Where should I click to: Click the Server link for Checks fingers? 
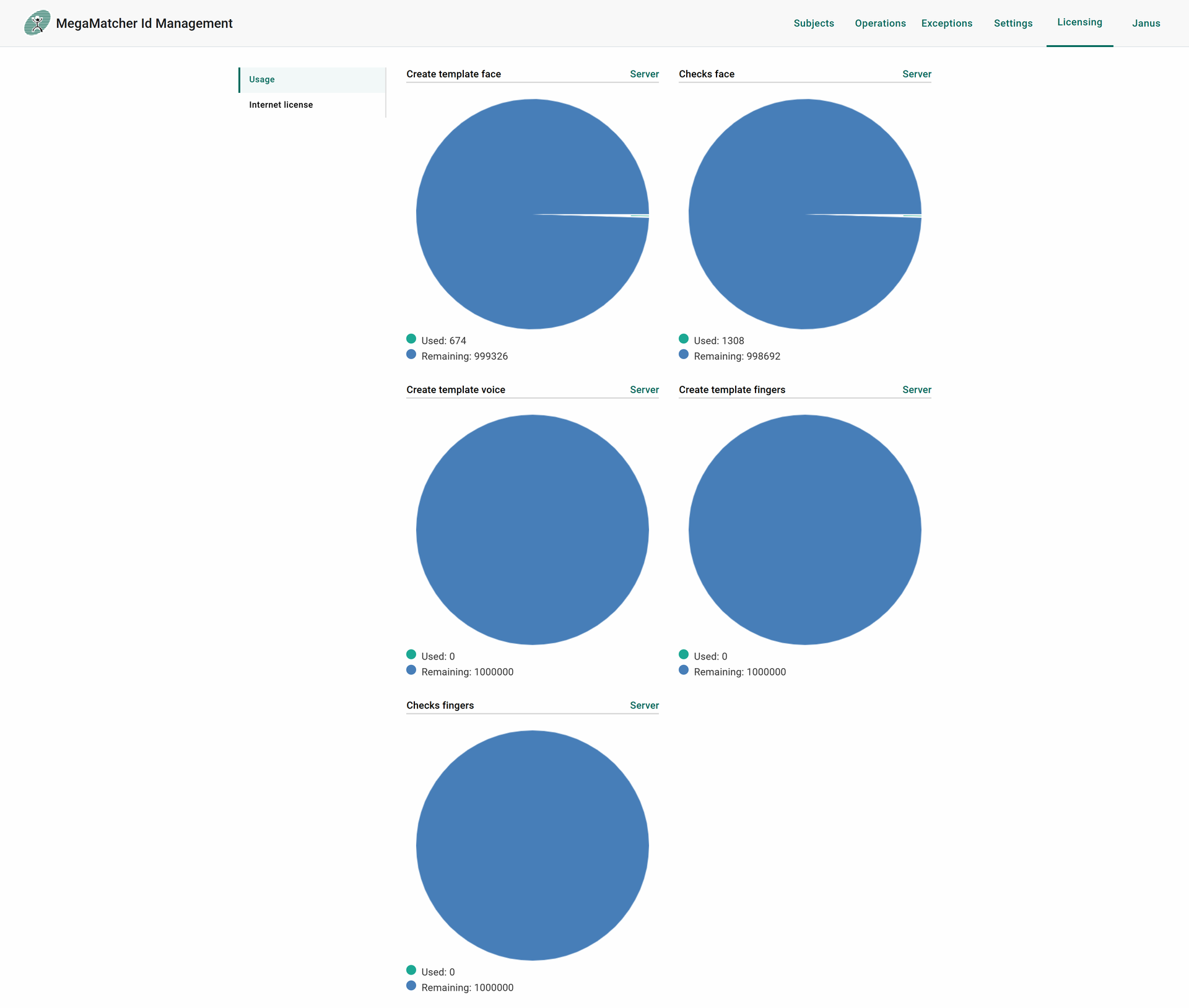pyautogui.click(x=644, y=706)
